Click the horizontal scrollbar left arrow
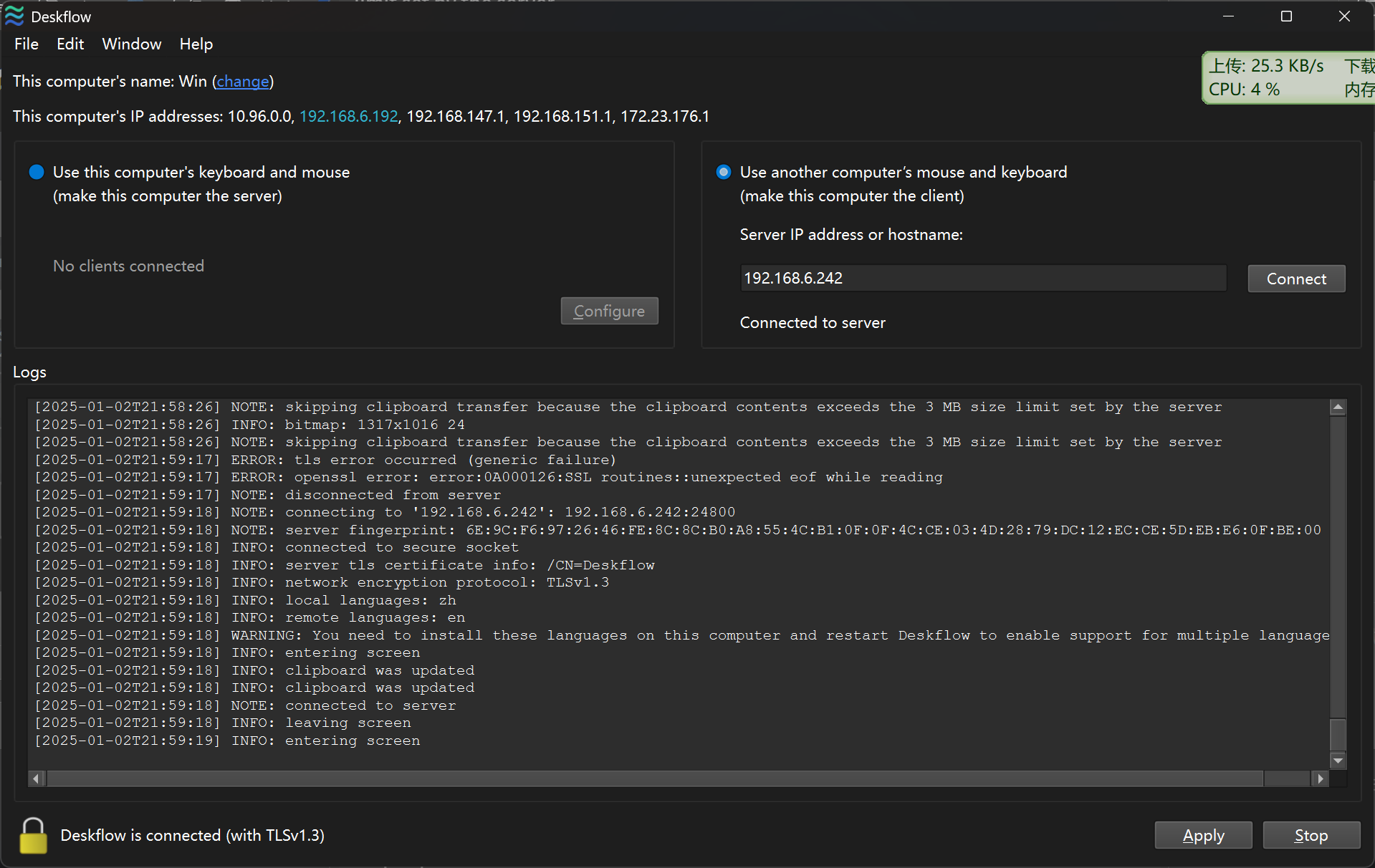Image resolution: width=1375 pixels, height=868 pixels. (x=37, y=778)
